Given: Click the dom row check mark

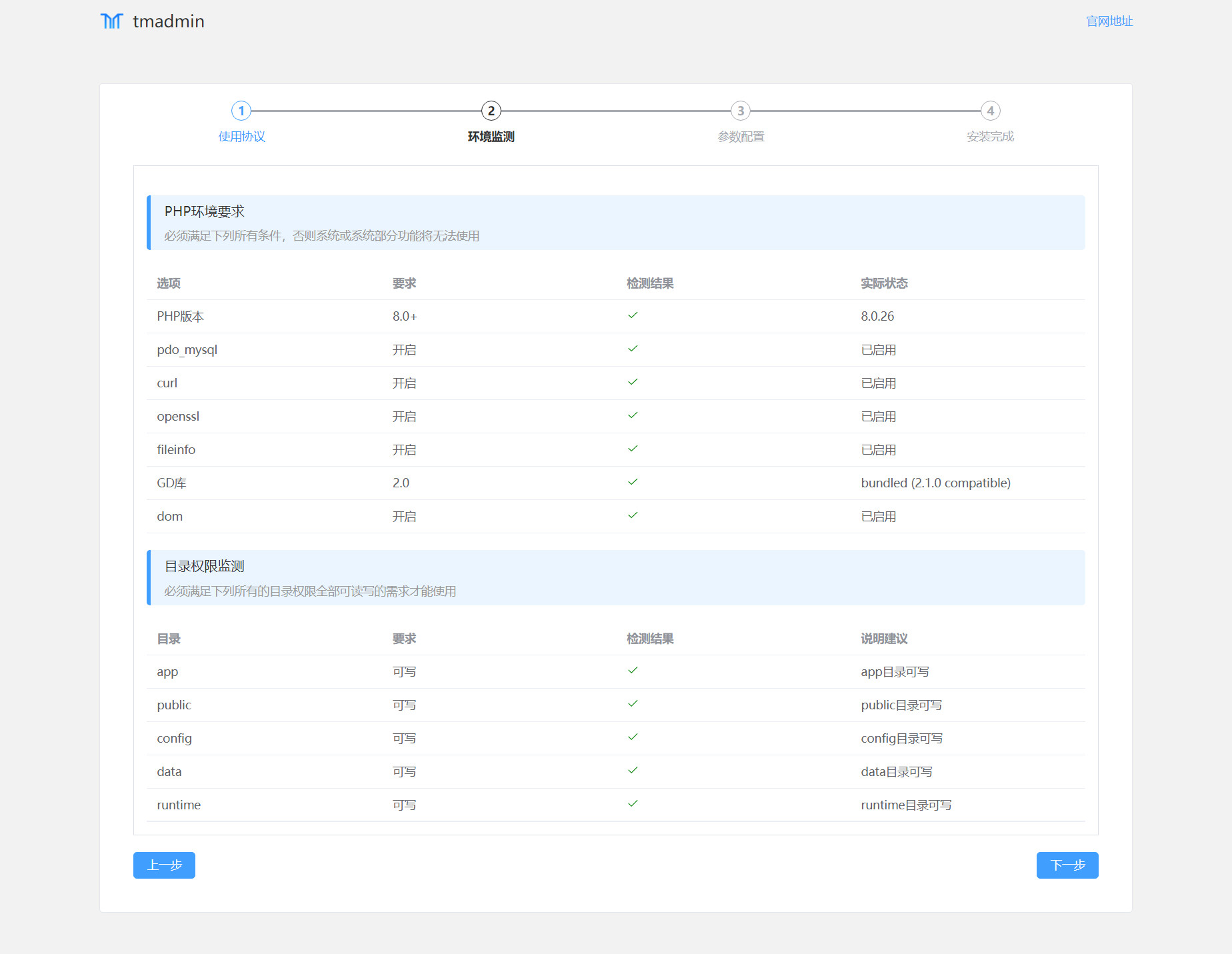Looking at the screenshot, I should click(633, 515).
